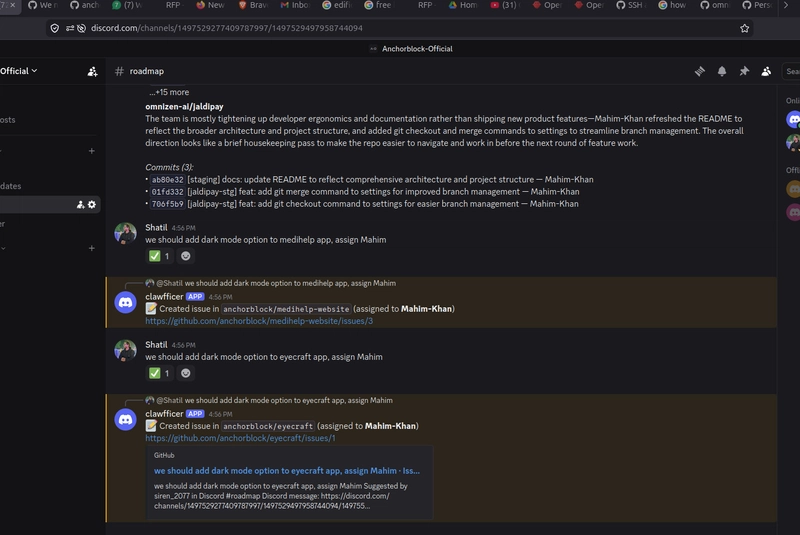Toggle the member list panel

point(766,71)
